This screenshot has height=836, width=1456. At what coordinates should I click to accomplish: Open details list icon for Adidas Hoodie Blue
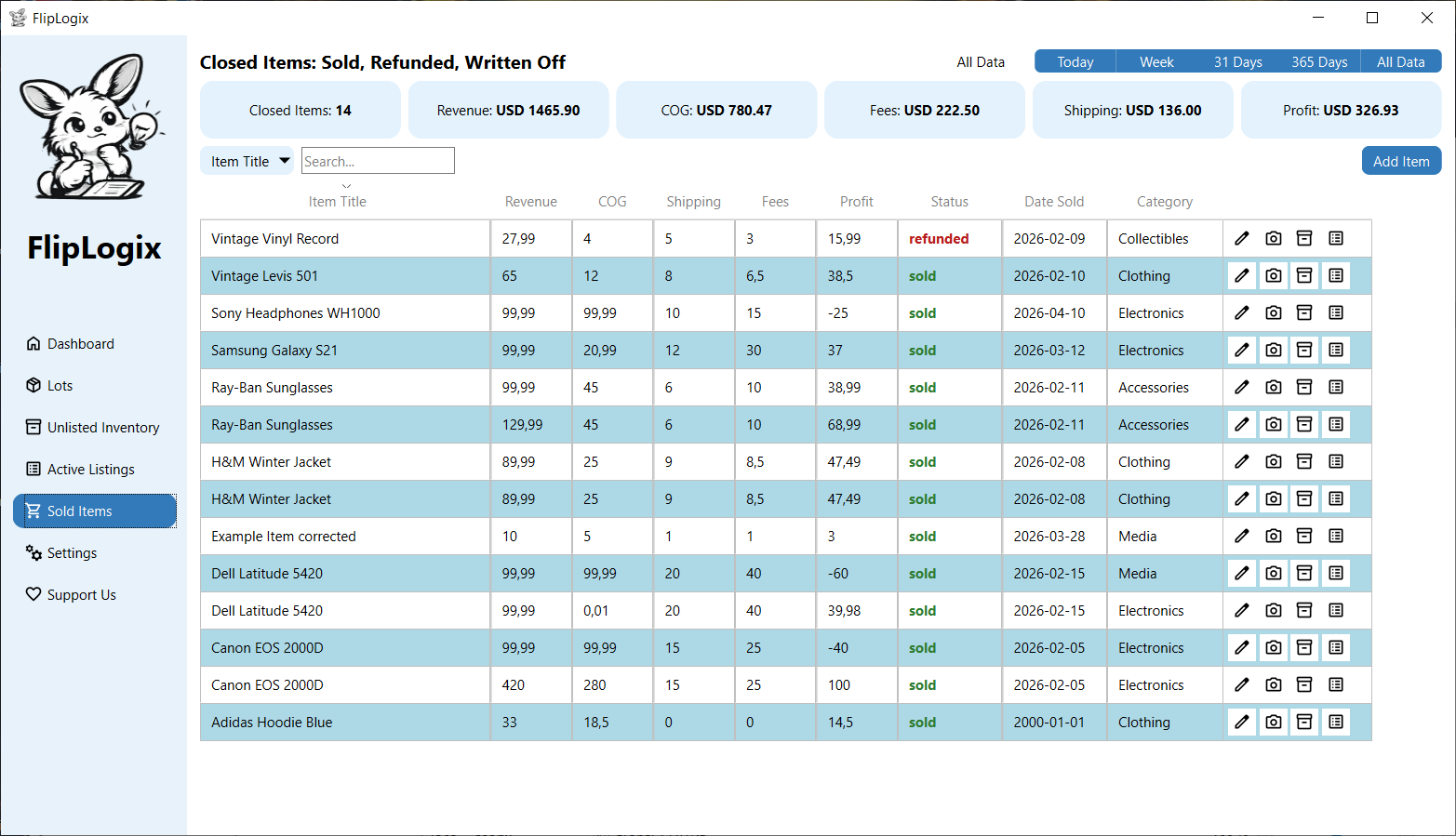coord(1336,723)
